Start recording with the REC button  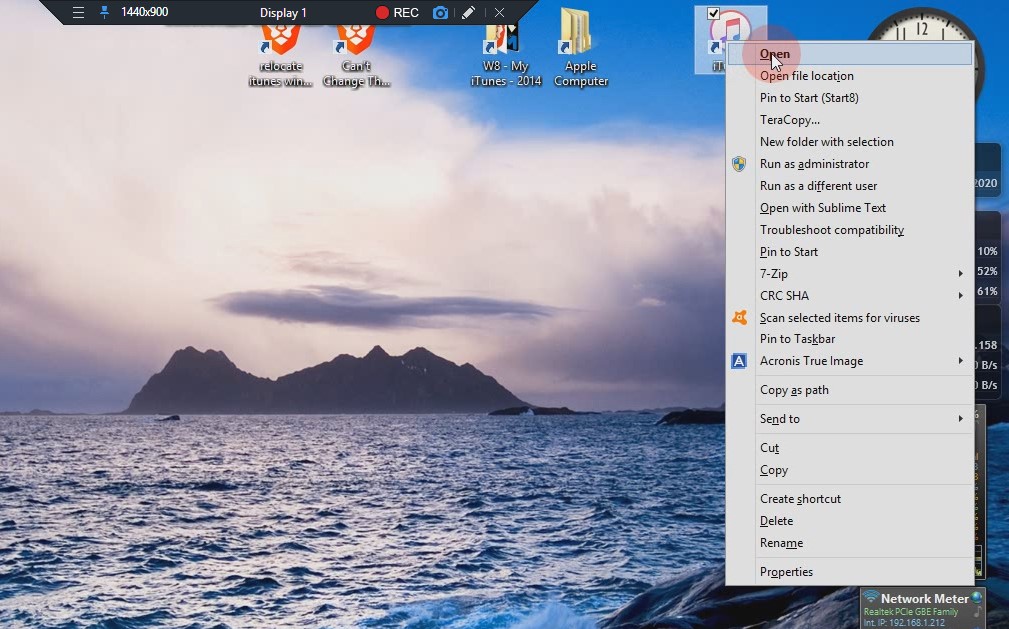click(397, 13)
